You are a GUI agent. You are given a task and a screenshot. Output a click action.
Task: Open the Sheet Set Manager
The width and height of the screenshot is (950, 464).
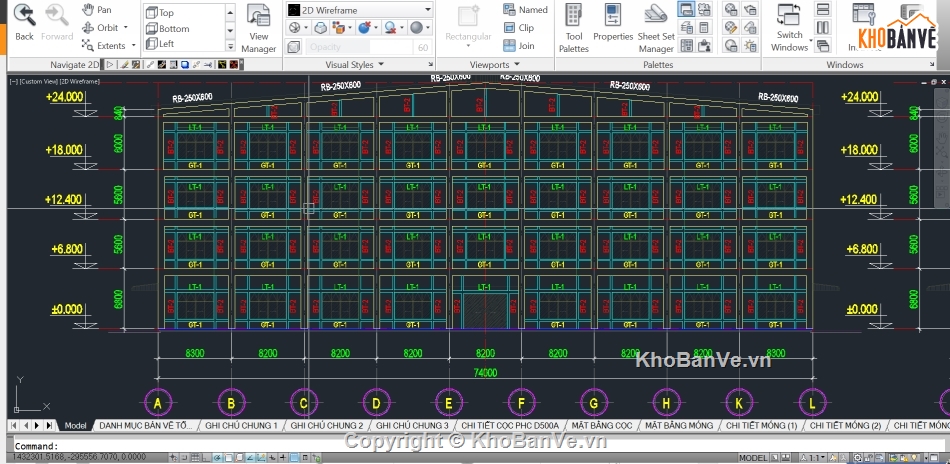(656, 28)
